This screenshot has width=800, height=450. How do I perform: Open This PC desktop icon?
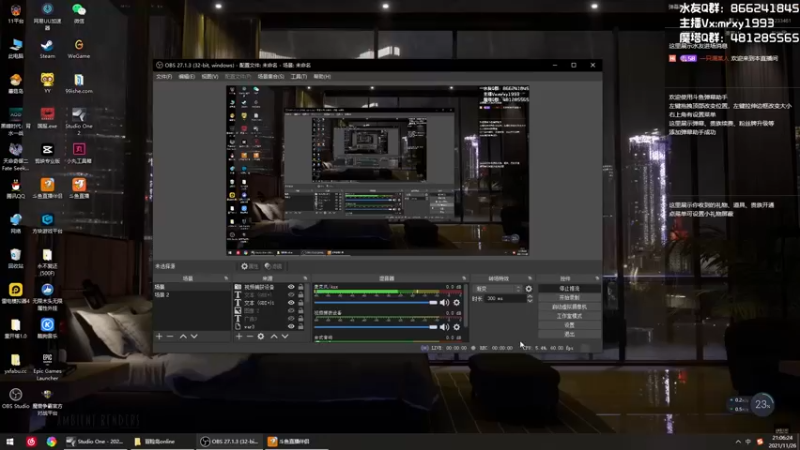(15, 49)
